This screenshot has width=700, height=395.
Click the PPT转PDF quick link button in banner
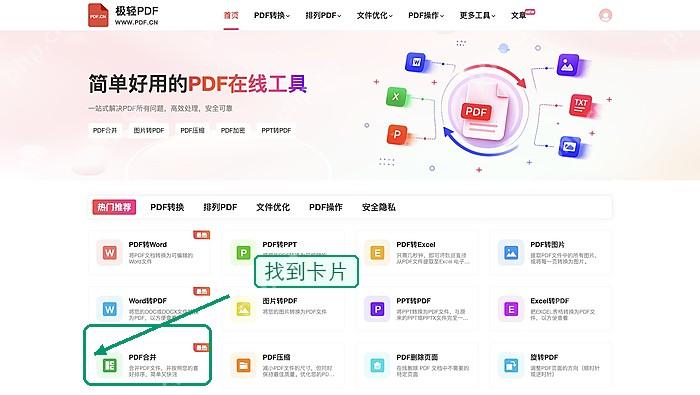(276, 130)
